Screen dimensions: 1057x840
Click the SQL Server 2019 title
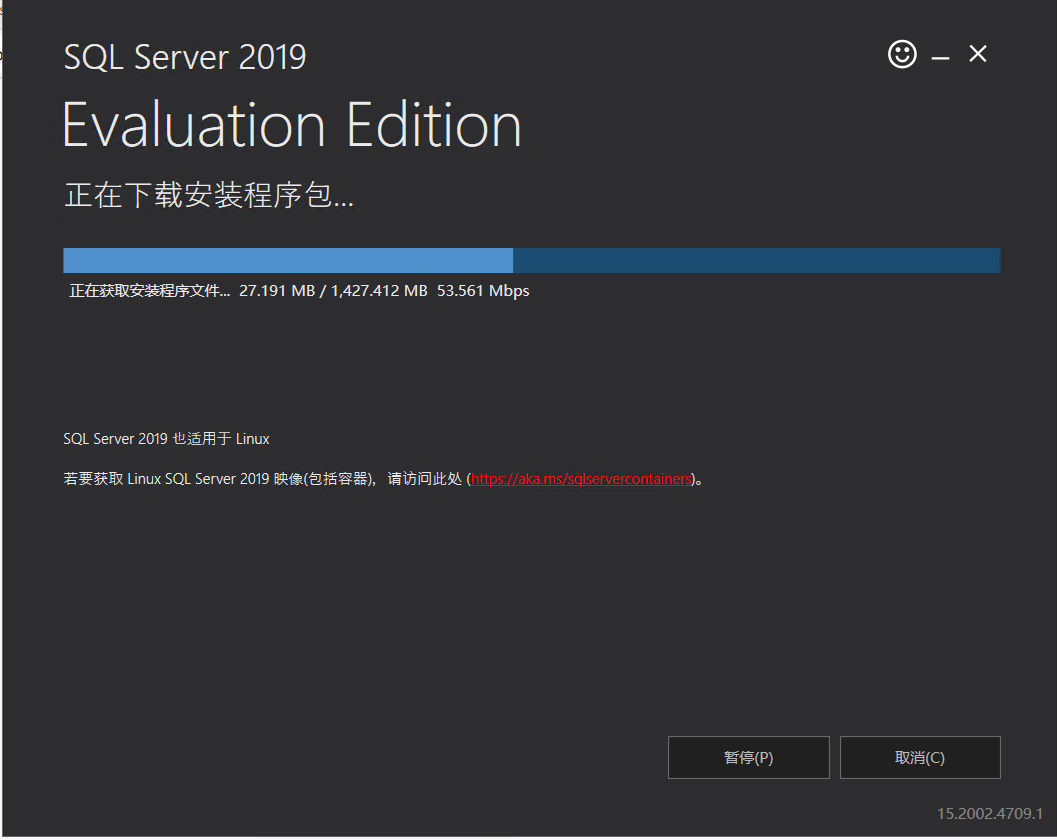tap(185, 57)
